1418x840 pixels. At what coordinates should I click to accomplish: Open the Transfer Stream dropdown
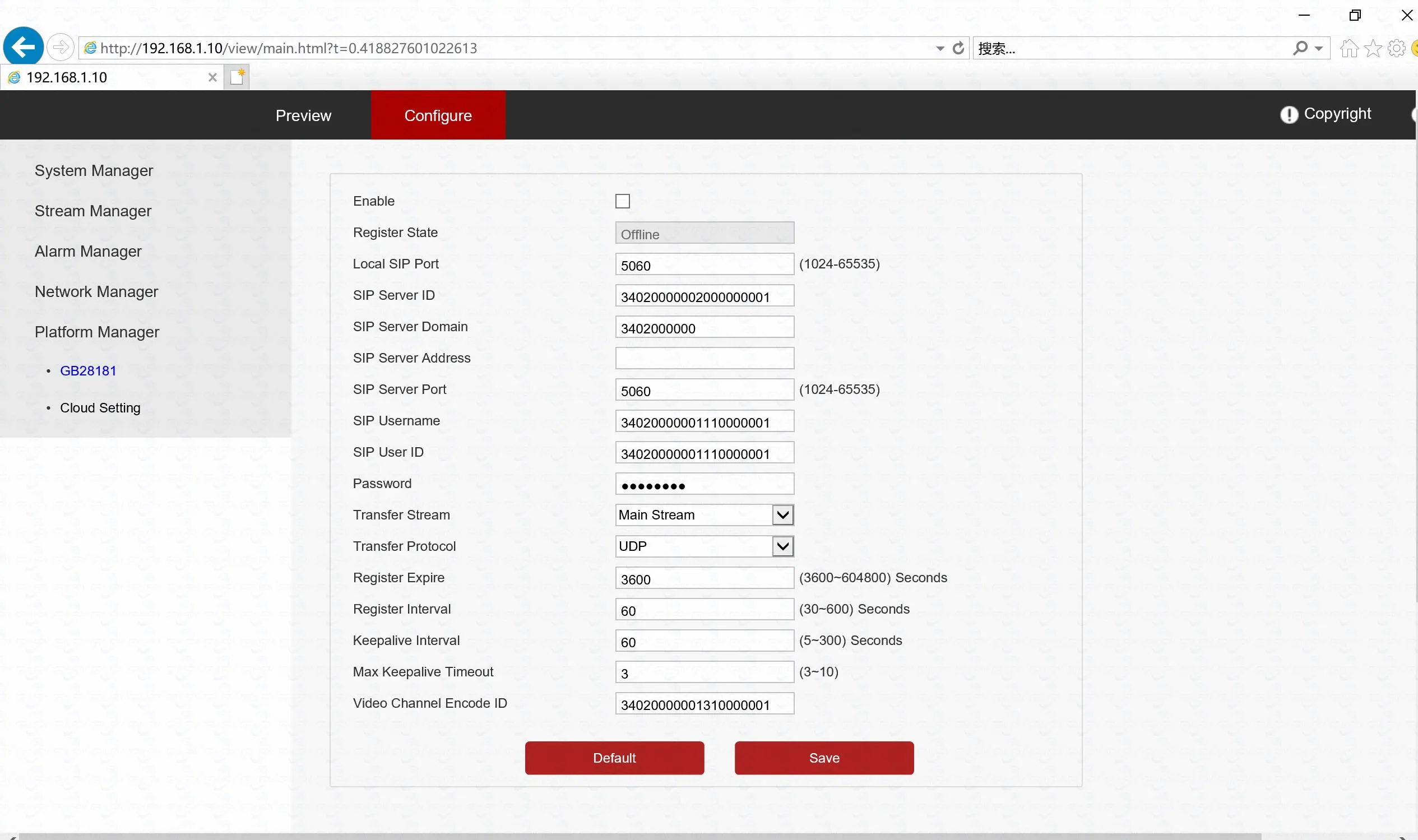click(704, 514)
